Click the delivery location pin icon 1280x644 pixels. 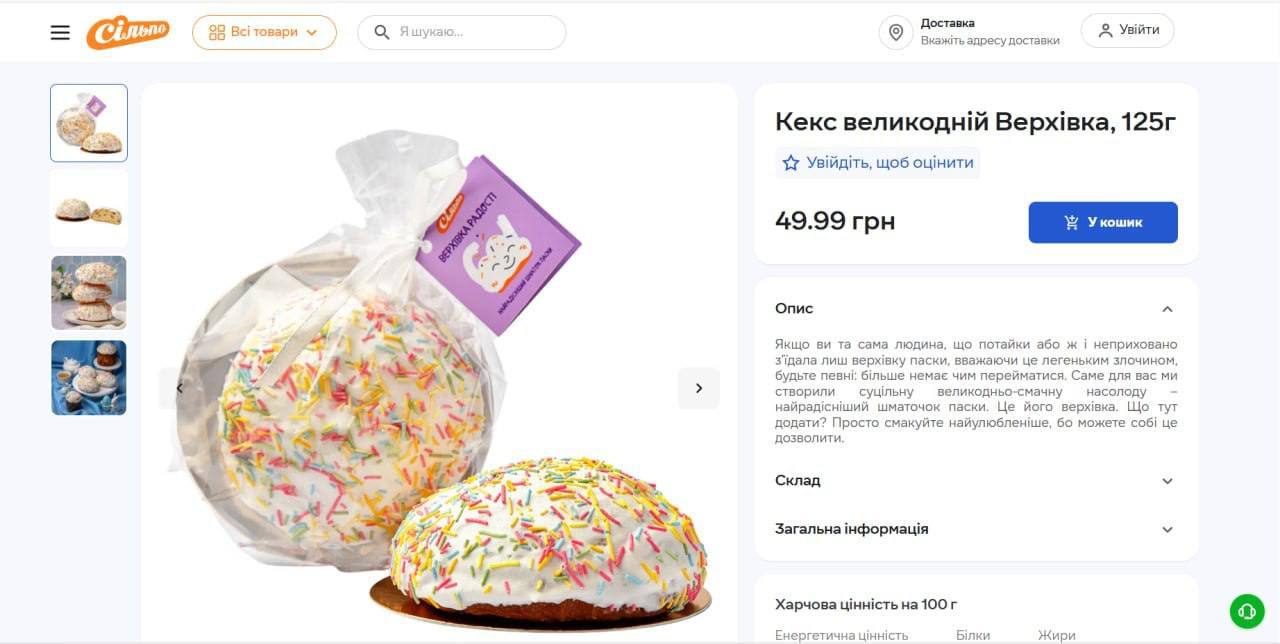[x=896, y=32]
